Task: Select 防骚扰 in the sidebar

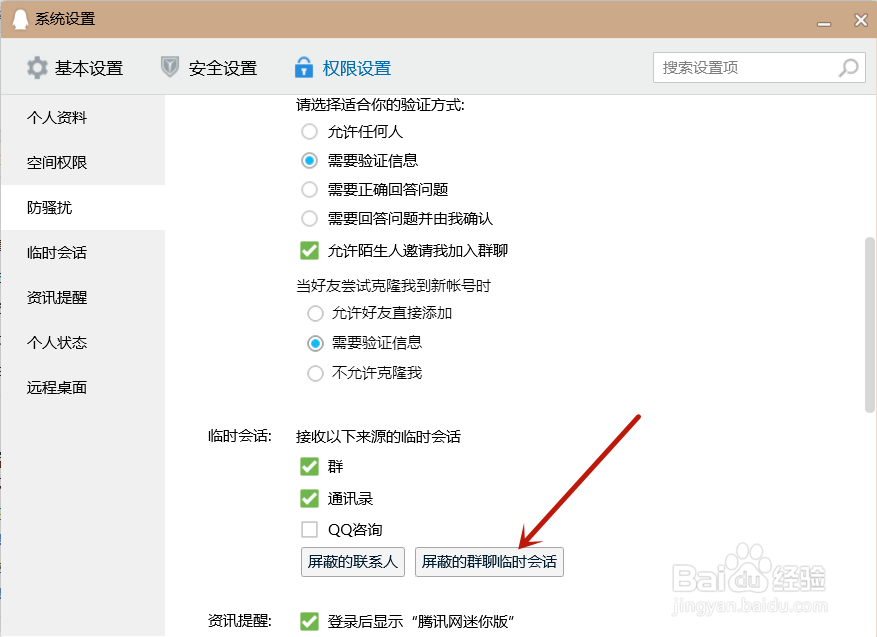Action: point(83,207)
